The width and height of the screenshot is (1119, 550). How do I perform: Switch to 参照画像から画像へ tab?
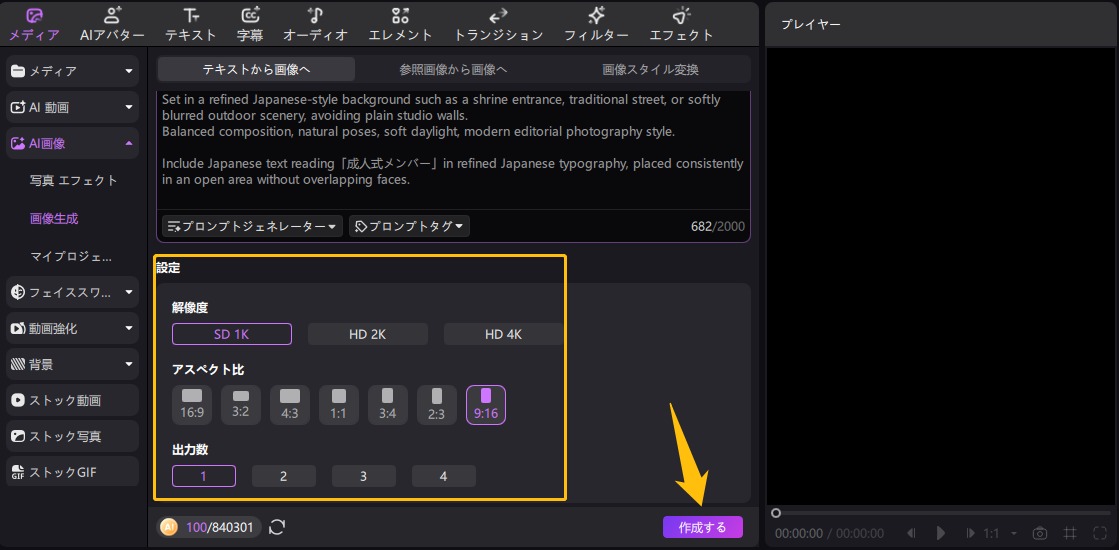(x=453, y=69)
